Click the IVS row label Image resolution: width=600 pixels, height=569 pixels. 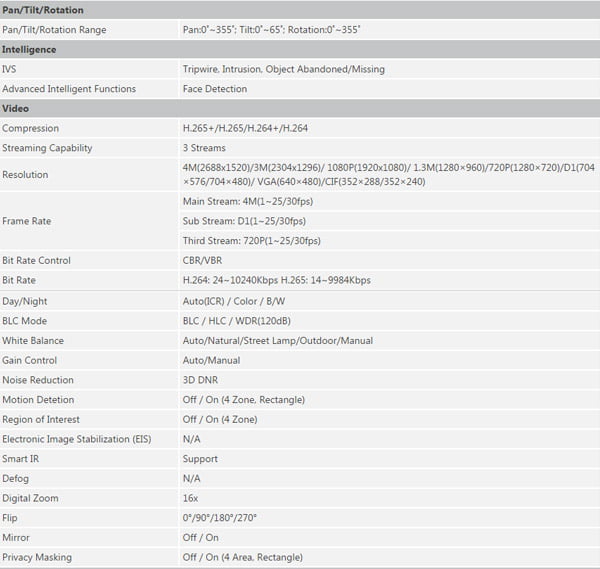pyautogui.click(x=10, y=69)
